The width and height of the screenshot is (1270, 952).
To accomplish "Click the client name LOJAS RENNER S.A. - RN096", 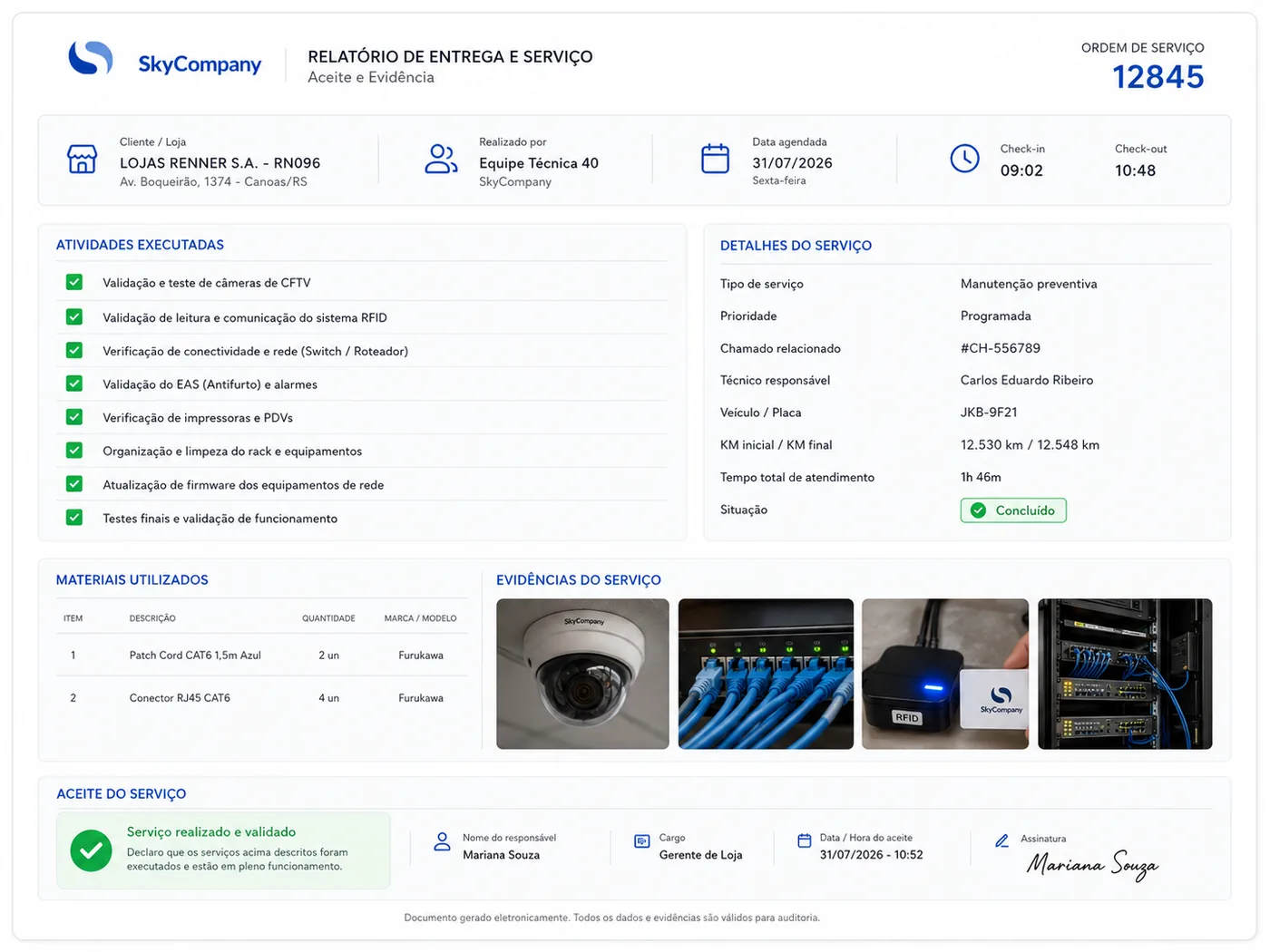I will pyautogui.click(x=220, y=163).
